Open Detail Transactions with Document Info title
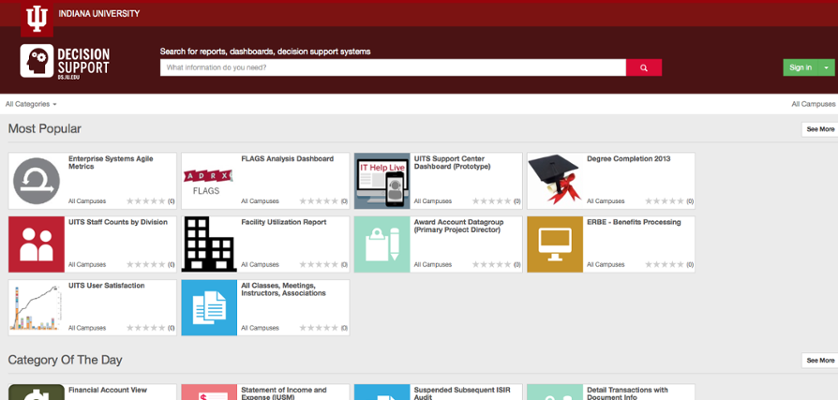838x400 pixels. pyautogui.click(x=627, y=394)
